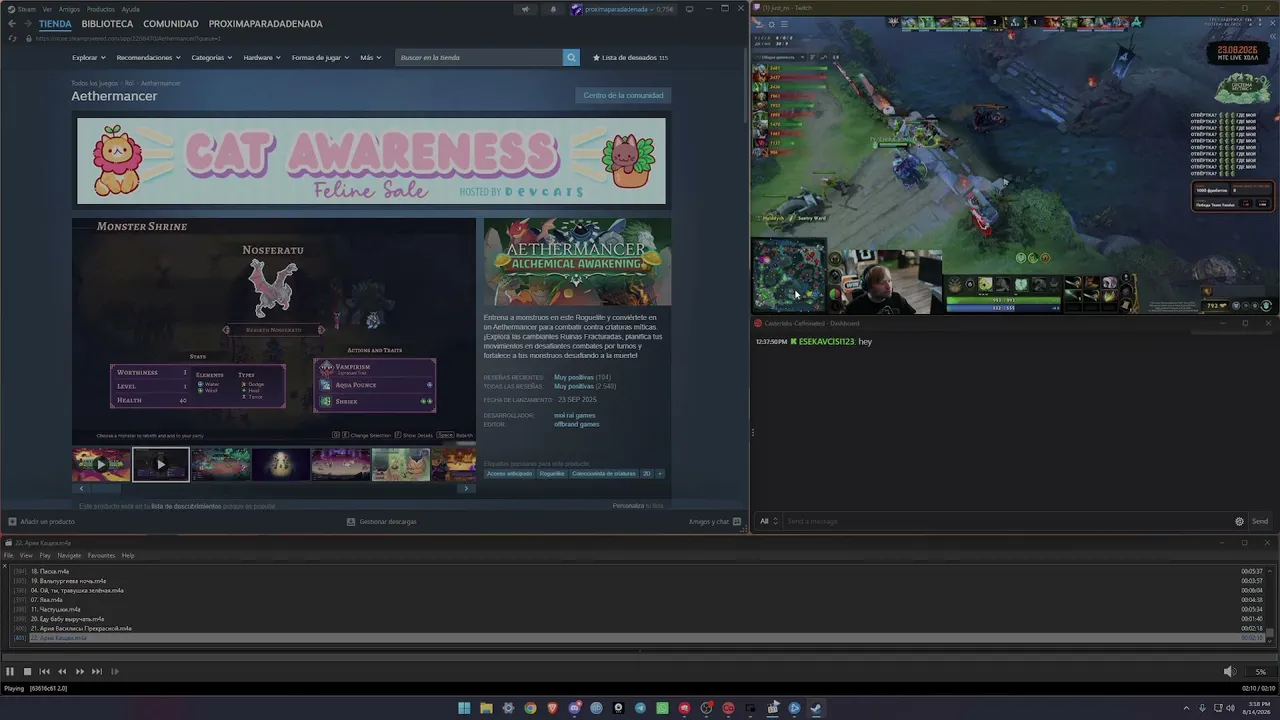The height and width of the screenshot is (720, 1280).
Task: Switch to the TIENDA tab in Steam
Action: (55, 24)
